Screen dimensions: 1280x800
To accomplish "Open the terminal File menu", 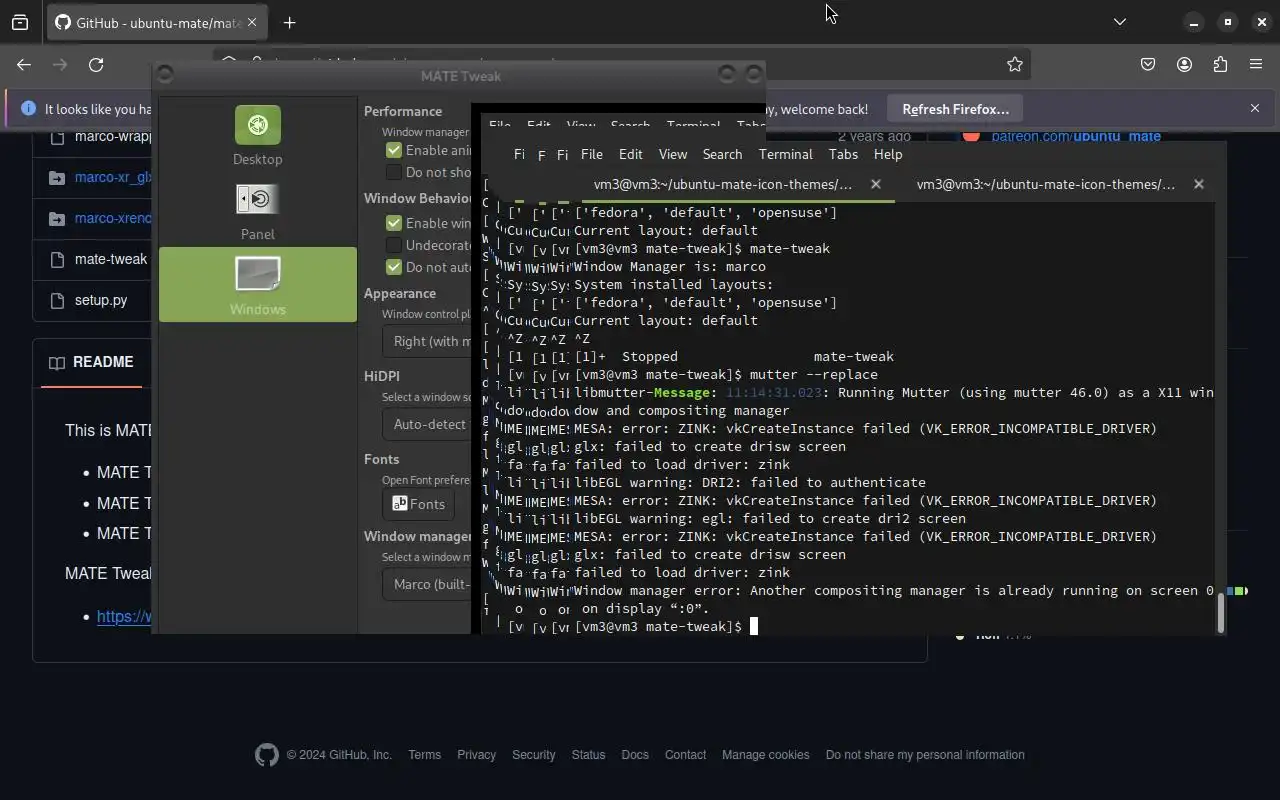I will tap(592, 154).
